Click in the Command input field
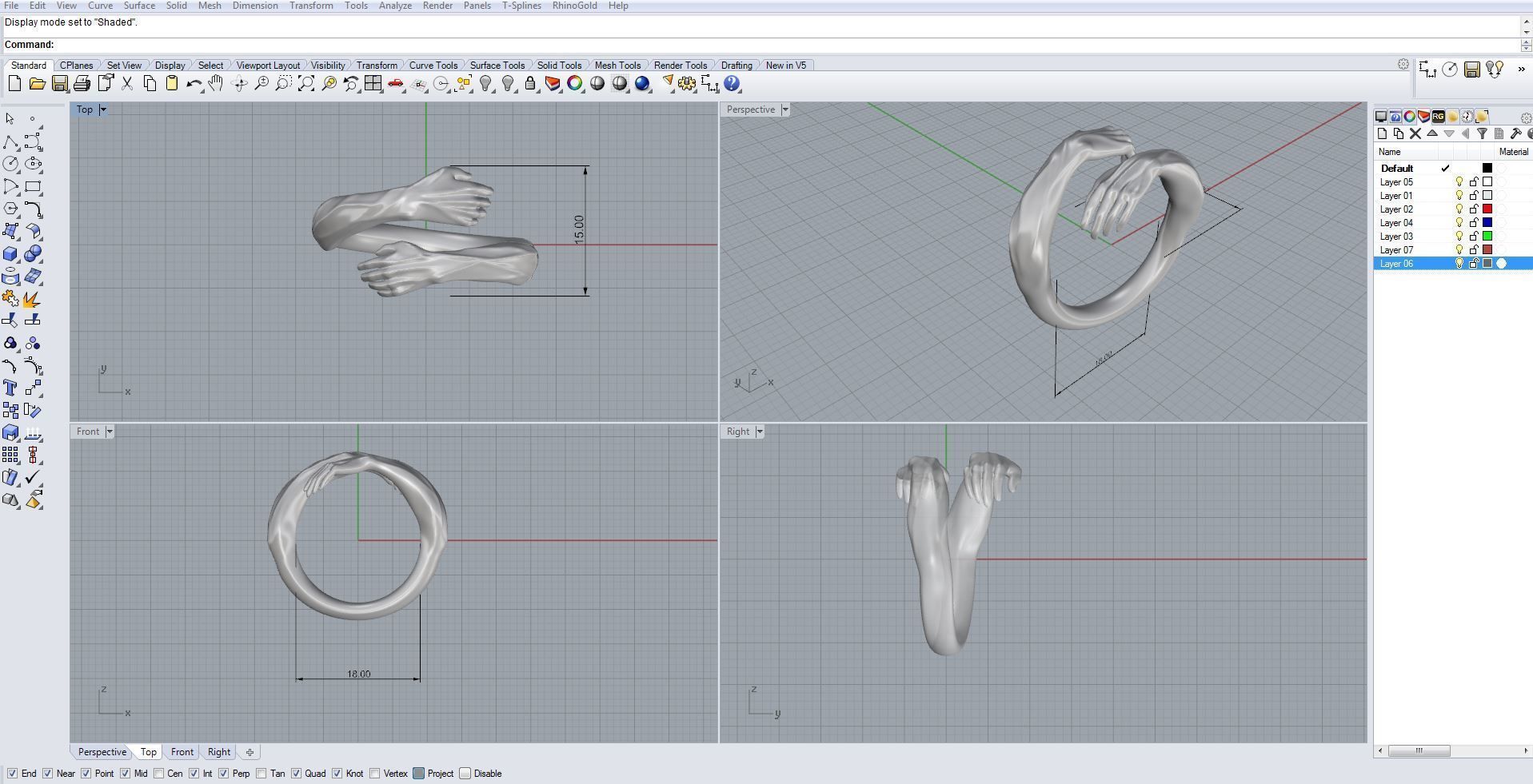 tap(787, 45)
